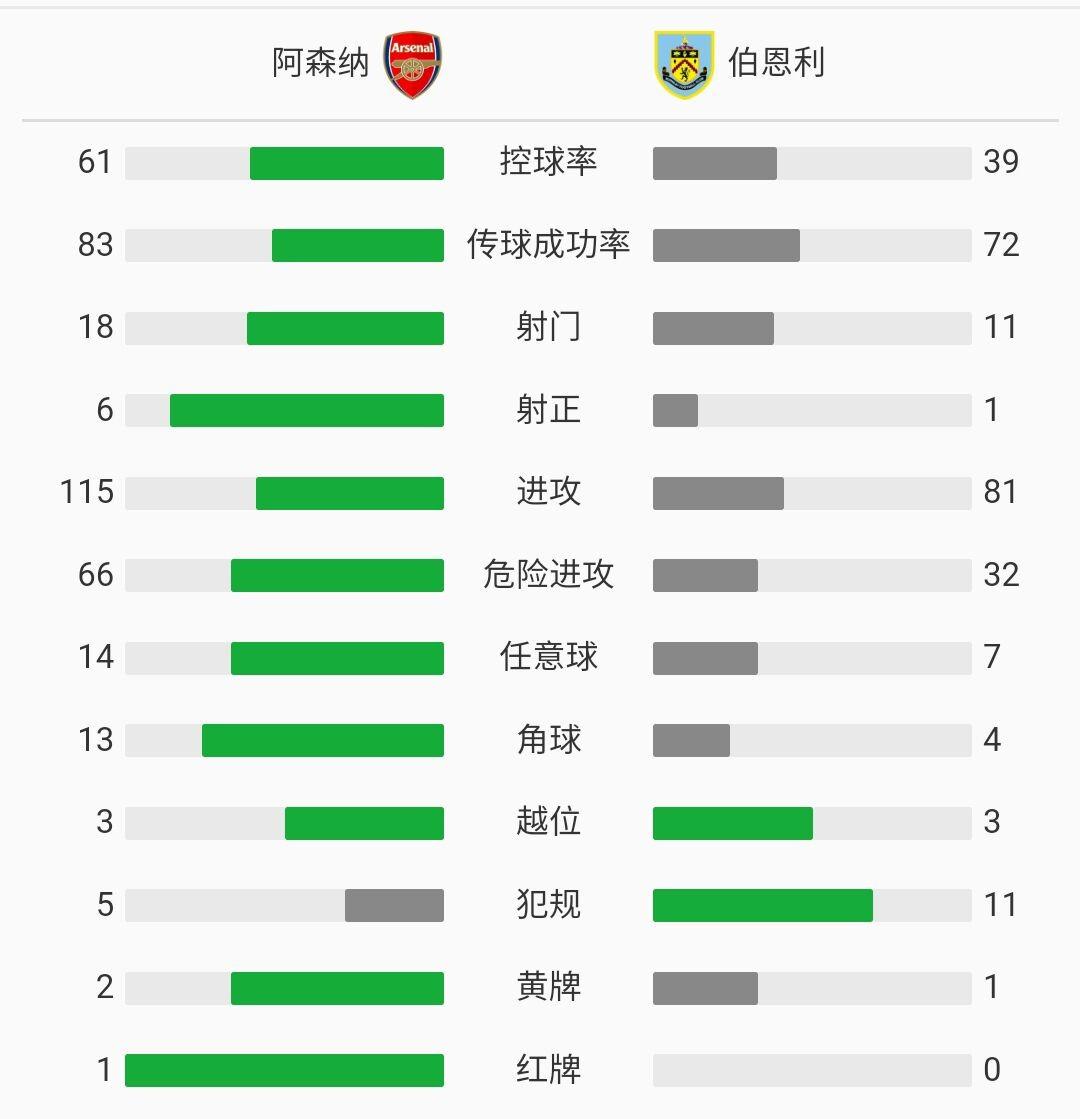Click Burnley's green 犯规 bar
Viewport: 1080px width, 1119px height.
pyautogui.click(x=762, y=906)
